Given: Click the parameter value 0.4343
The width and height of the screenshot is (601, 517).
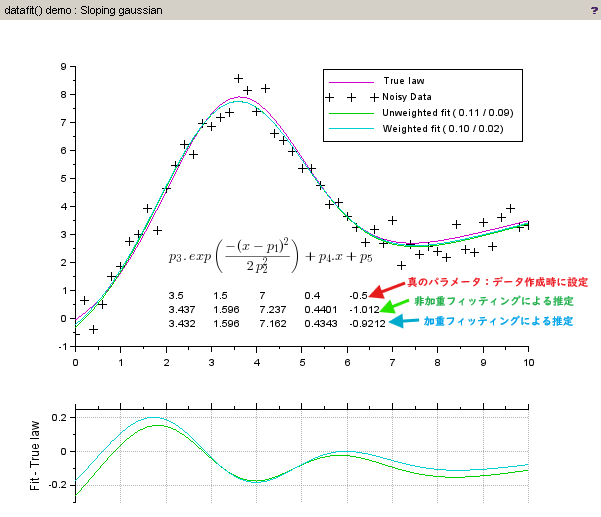Looking at the screenshot, I should (x=319, y=324).
